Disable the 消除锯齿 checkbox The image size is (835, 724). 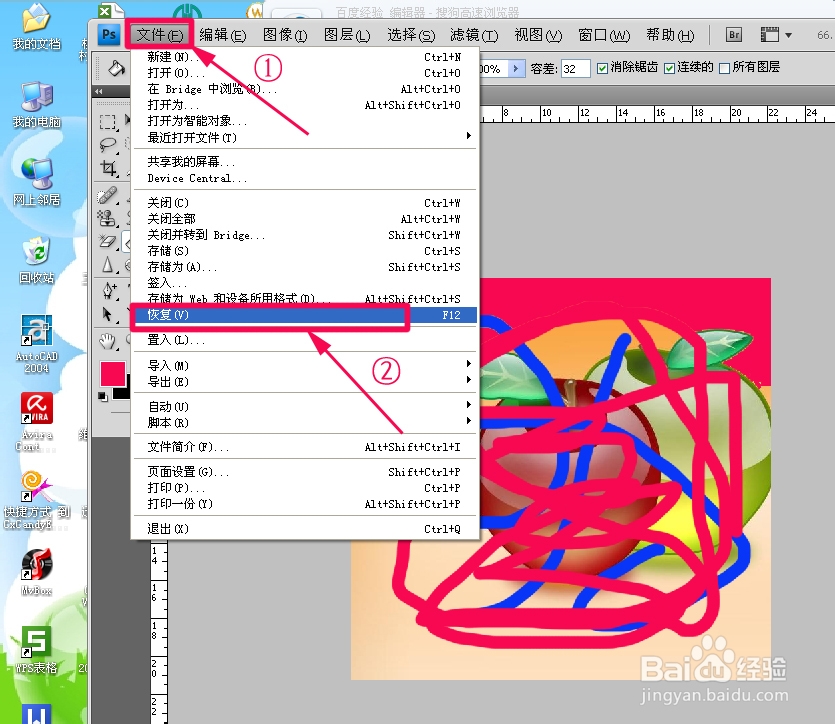[x=603, y=68]
